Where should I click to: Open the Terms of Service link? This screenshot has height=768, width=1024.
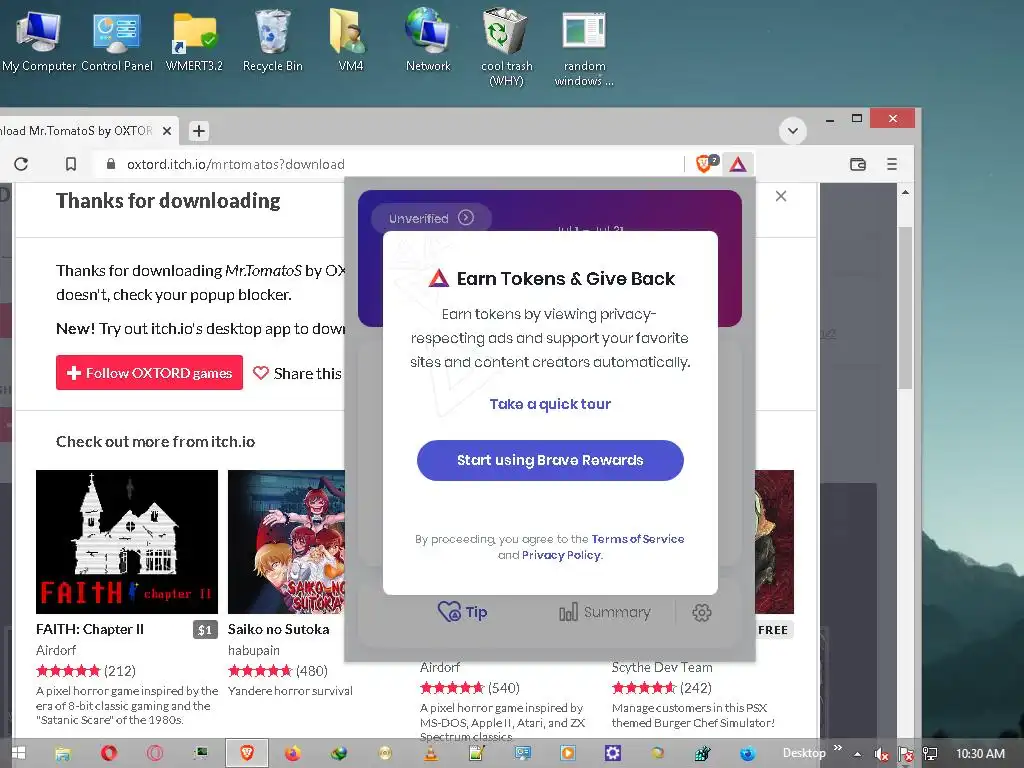(637, 539)
